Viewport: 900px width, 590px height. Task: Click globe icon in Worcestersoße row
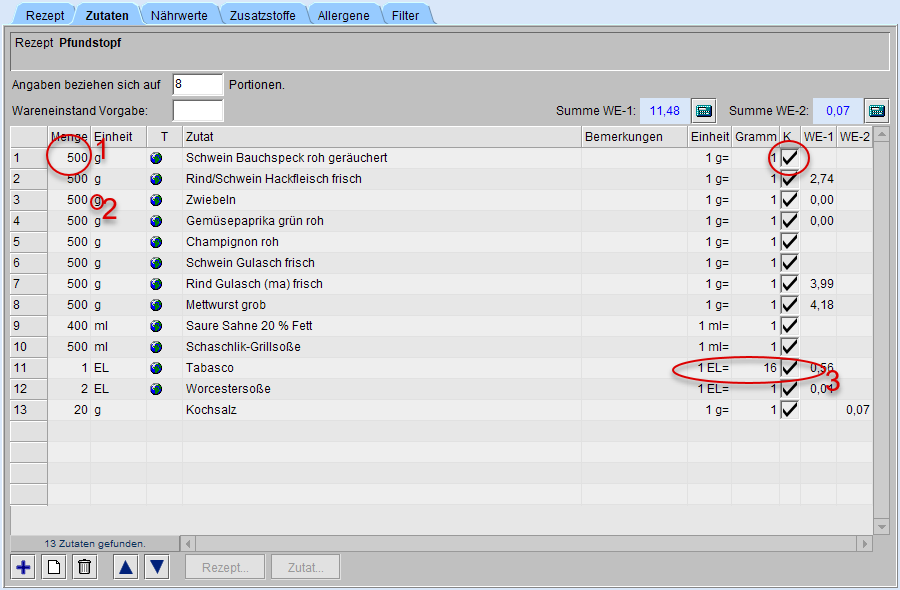[x=156, y=389]
